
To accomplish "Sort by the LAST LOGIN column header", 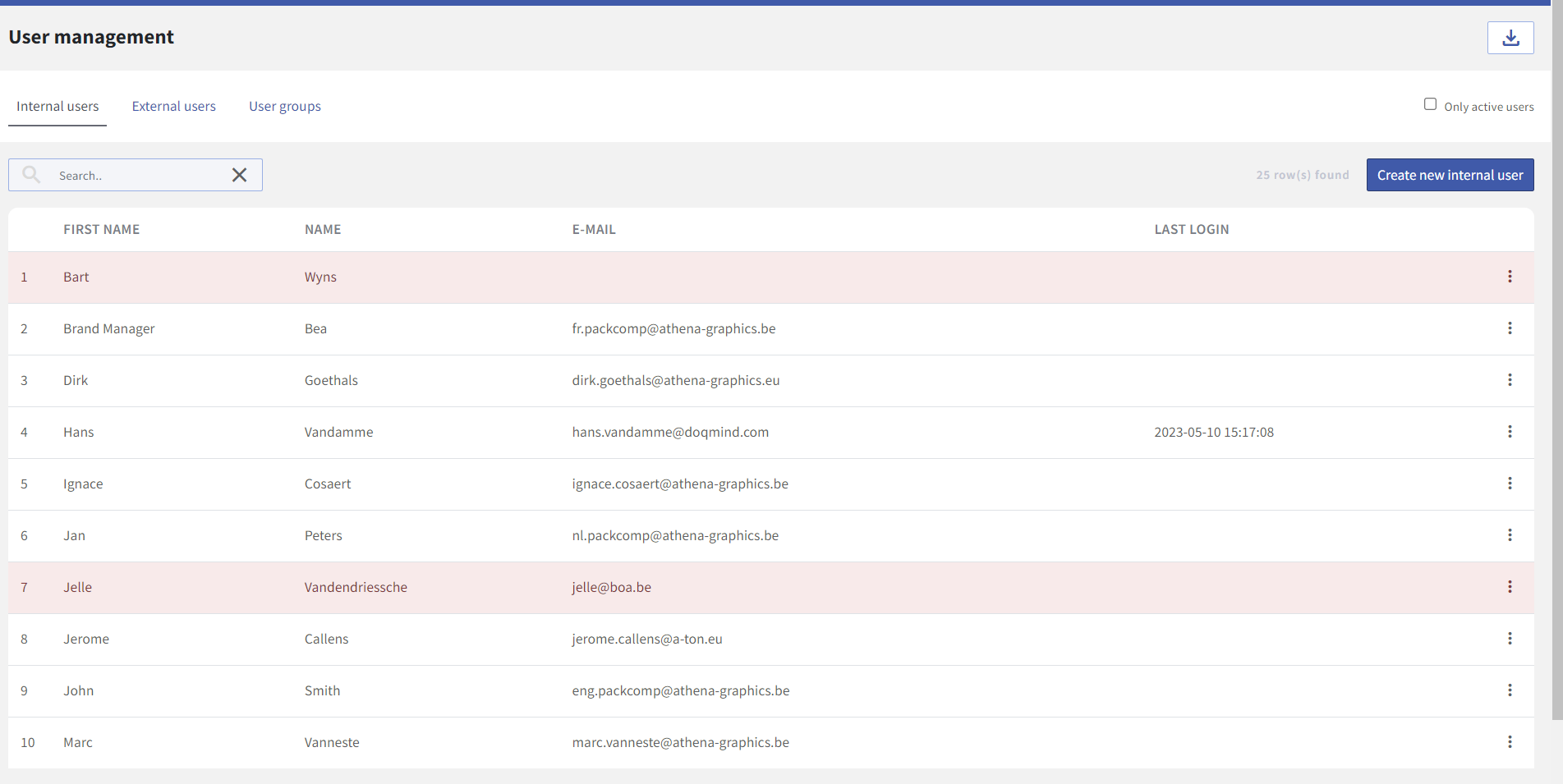I will tap(1191, 230).
